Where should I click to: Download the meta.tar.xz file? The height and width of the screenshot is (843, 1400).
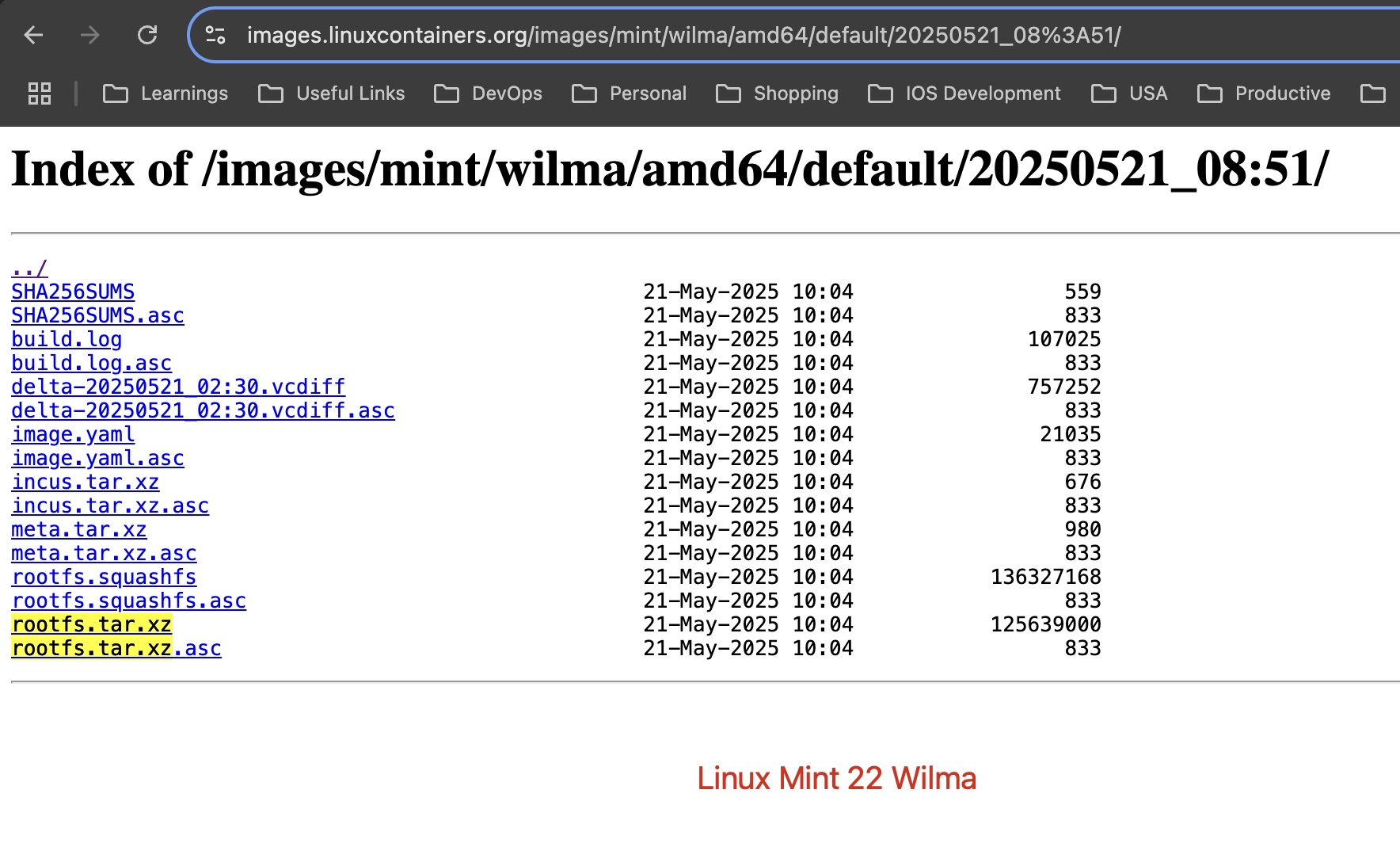pos(79,529)
